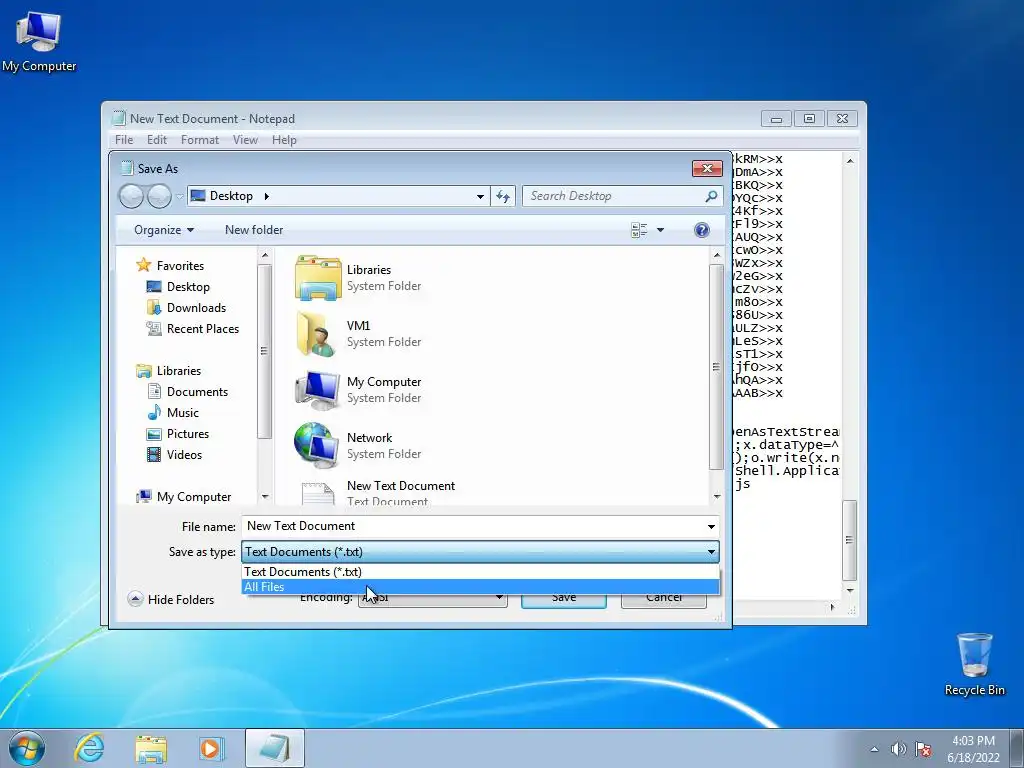Select the Network icon in file list
Viewport: 1024px width, 768px height.
point(317,445)
